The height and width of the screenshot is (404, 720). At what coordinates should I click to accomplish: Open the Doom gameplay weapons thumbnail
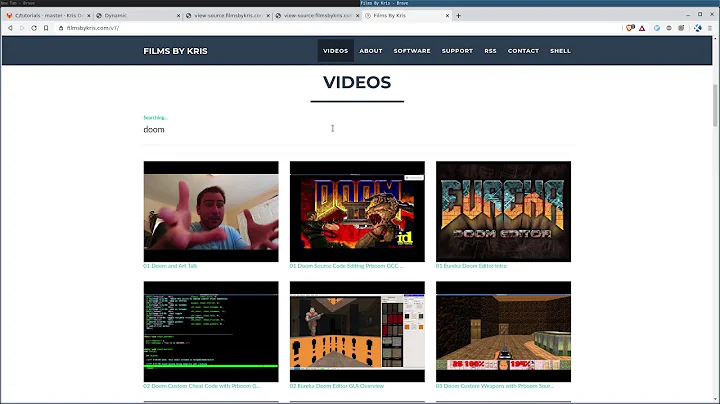(503, 331)
